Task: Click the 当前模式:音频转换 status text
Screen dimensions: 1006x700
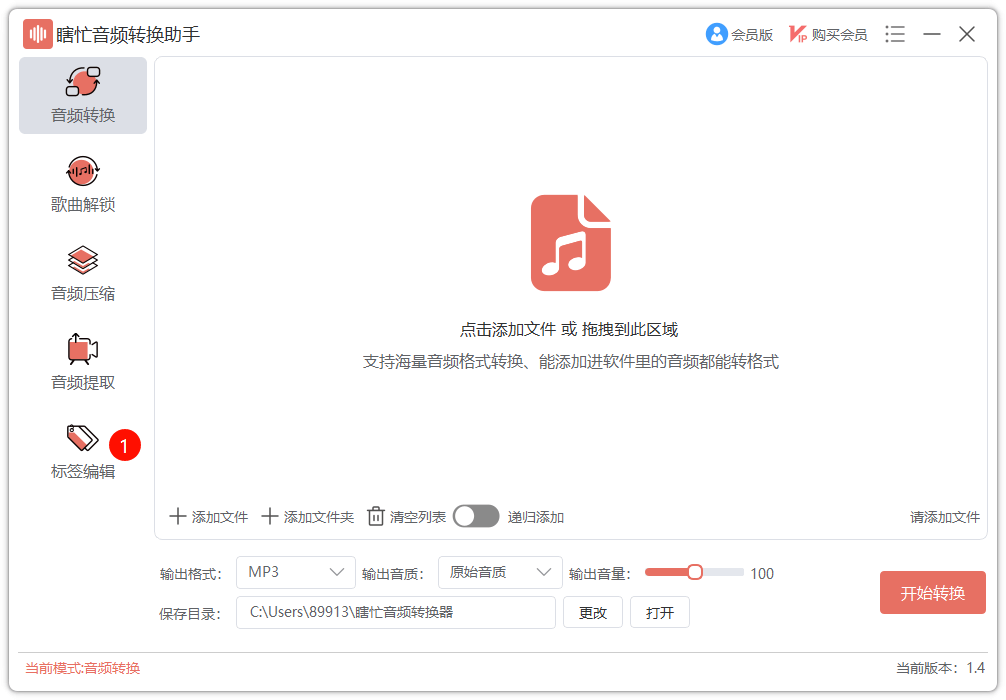Action: pyautogui.click(x=83, y=668)
